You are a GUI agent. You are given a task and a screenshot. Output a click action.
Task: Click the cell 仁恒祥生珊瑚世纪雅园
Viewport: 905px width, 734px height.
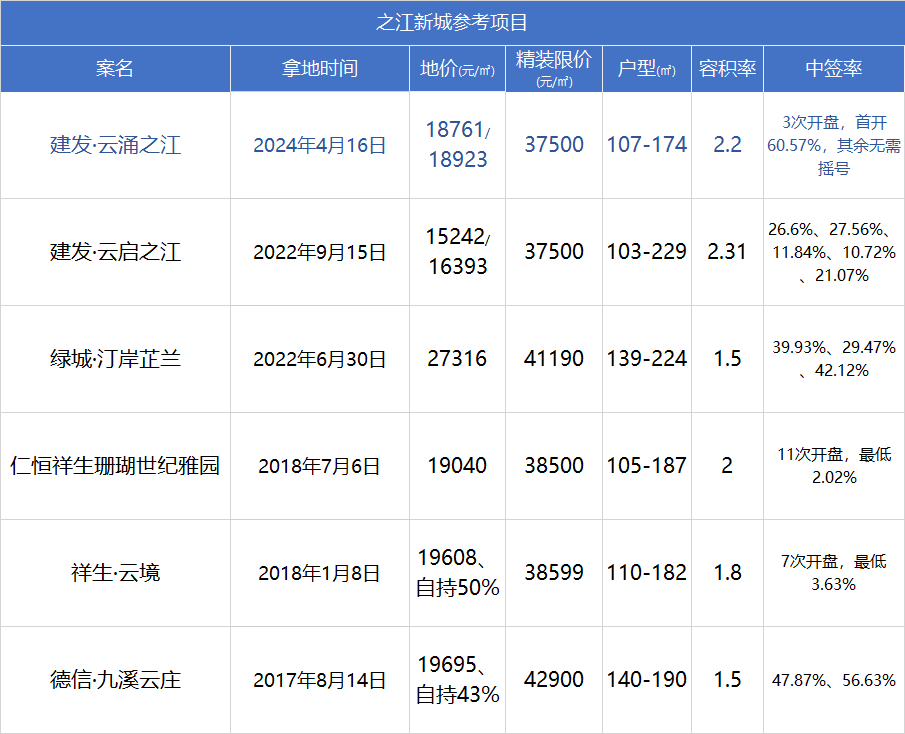click(x=115, y=466)
